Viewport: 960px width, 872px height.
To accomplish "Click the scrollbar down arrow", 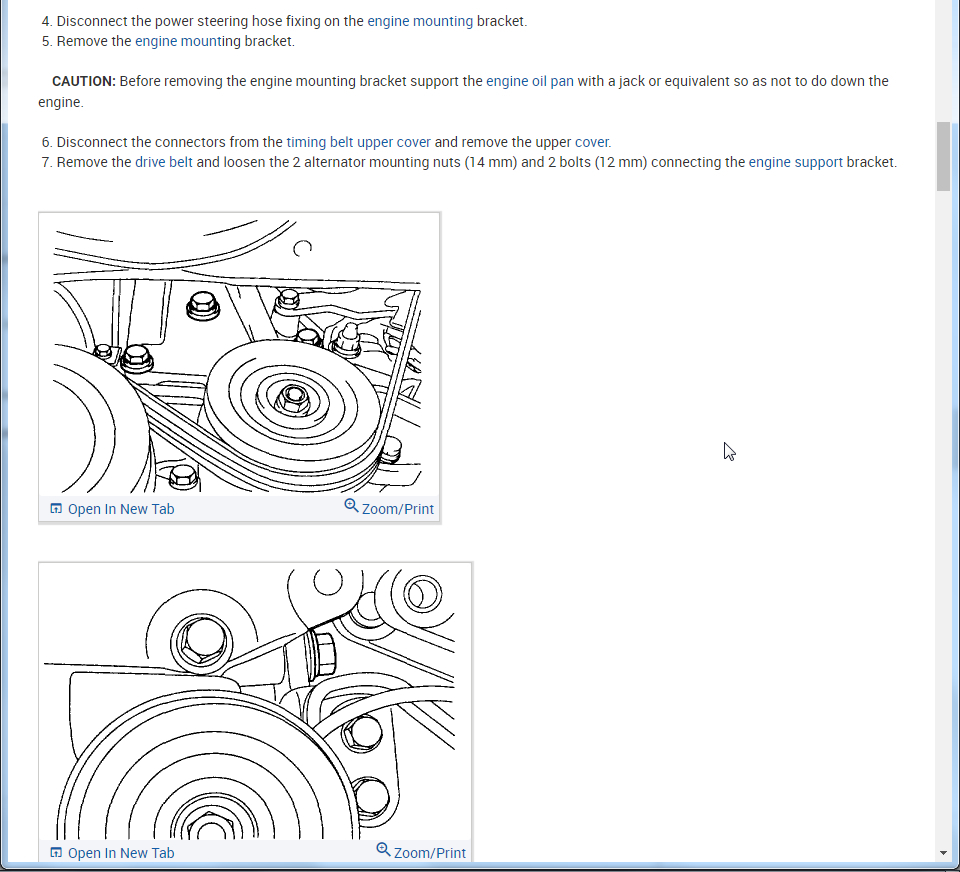I will click(x=943, y=853).
